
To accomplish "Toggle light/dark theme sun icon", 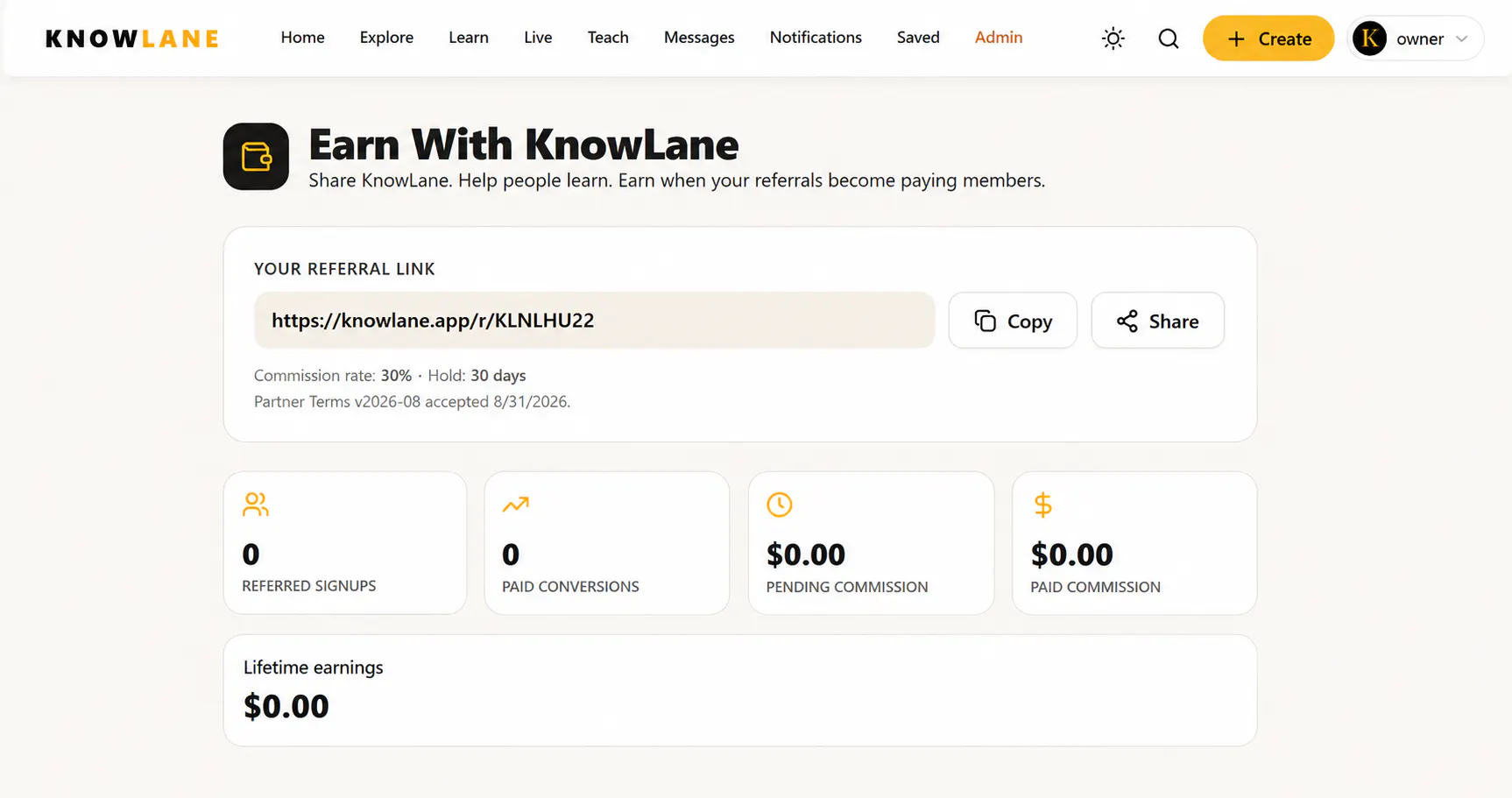I will pos(1113,39).
